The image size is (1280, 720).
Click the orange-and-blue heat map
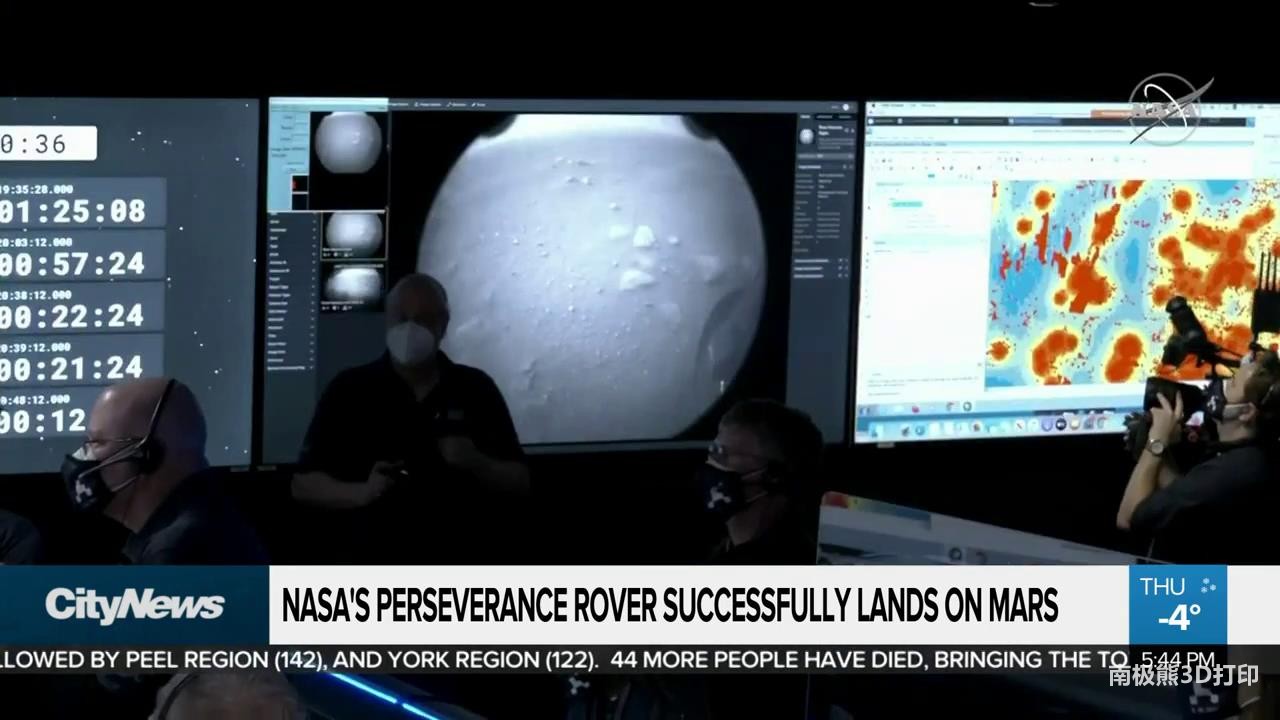[1130, 282]
